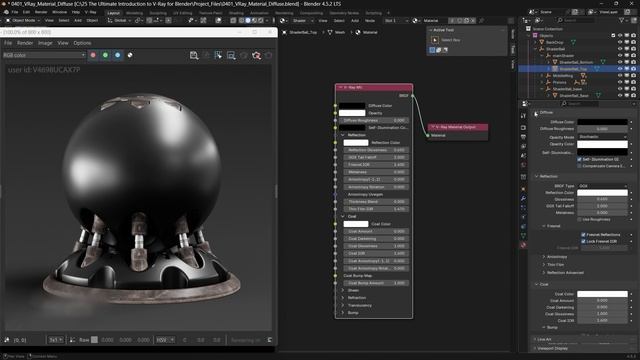
Task: Enable the Use Roughness checkbox
Action: (579, 220)
